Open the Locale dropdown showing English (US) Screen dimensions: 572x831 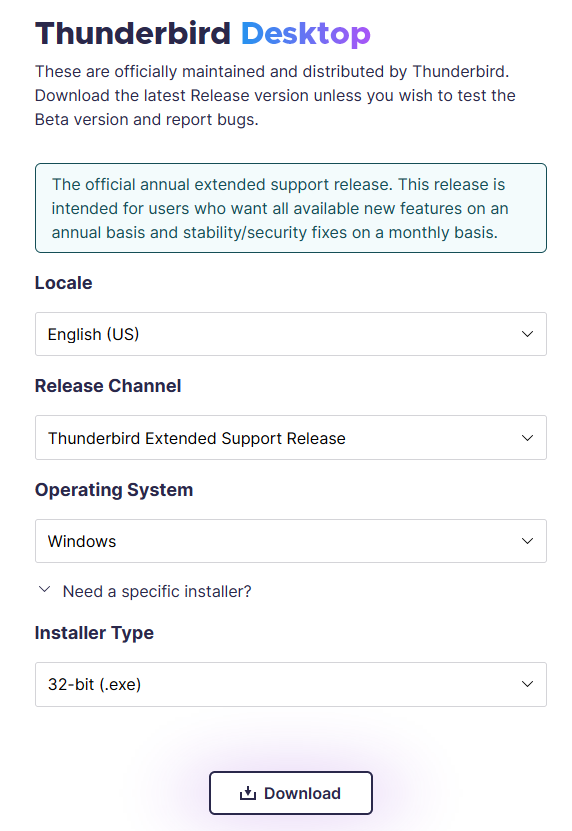coord(291,334)
